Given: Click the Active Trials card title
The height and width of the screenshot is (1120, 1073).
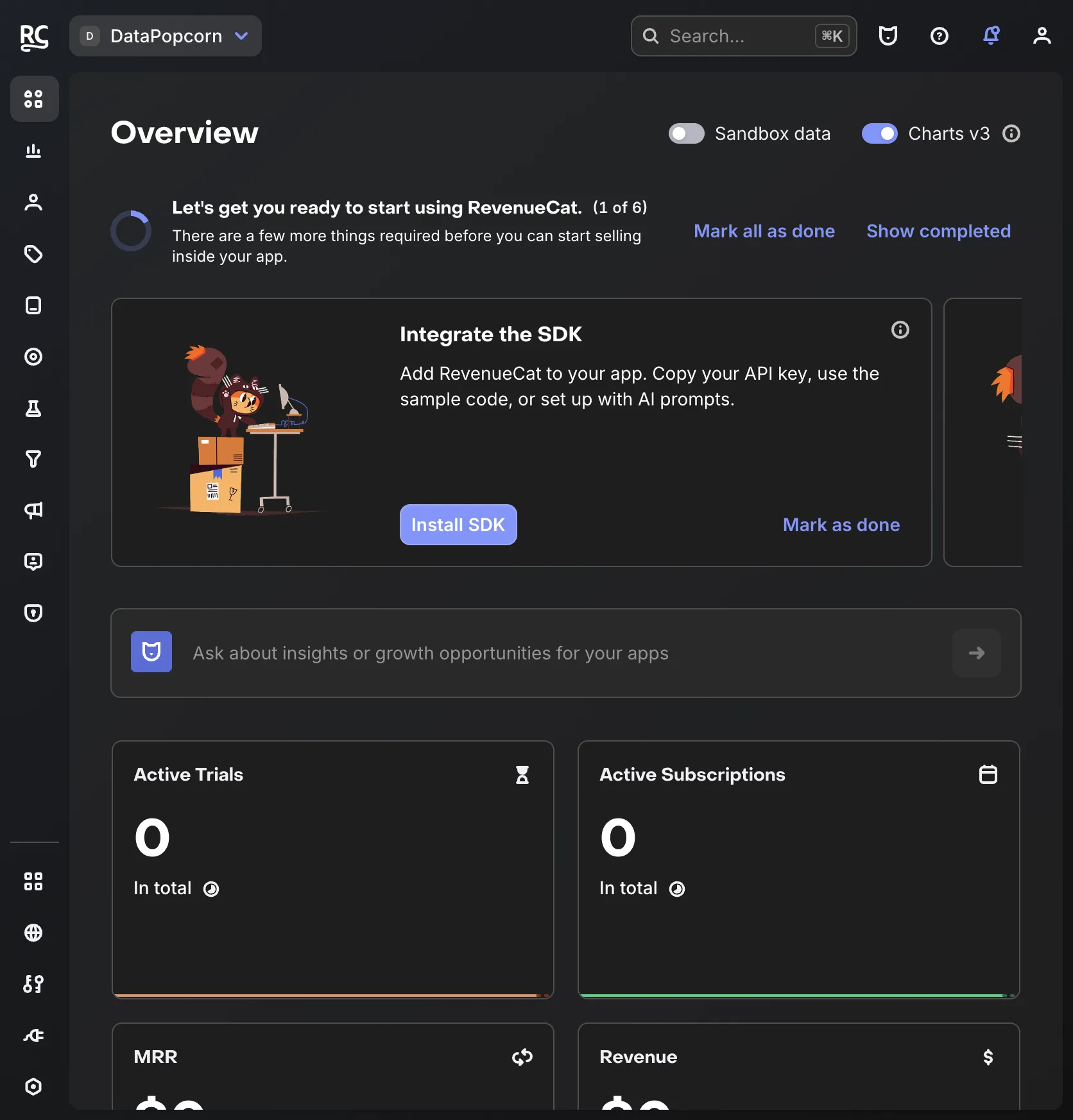Looking at the screenshot, I should (189, 774).
